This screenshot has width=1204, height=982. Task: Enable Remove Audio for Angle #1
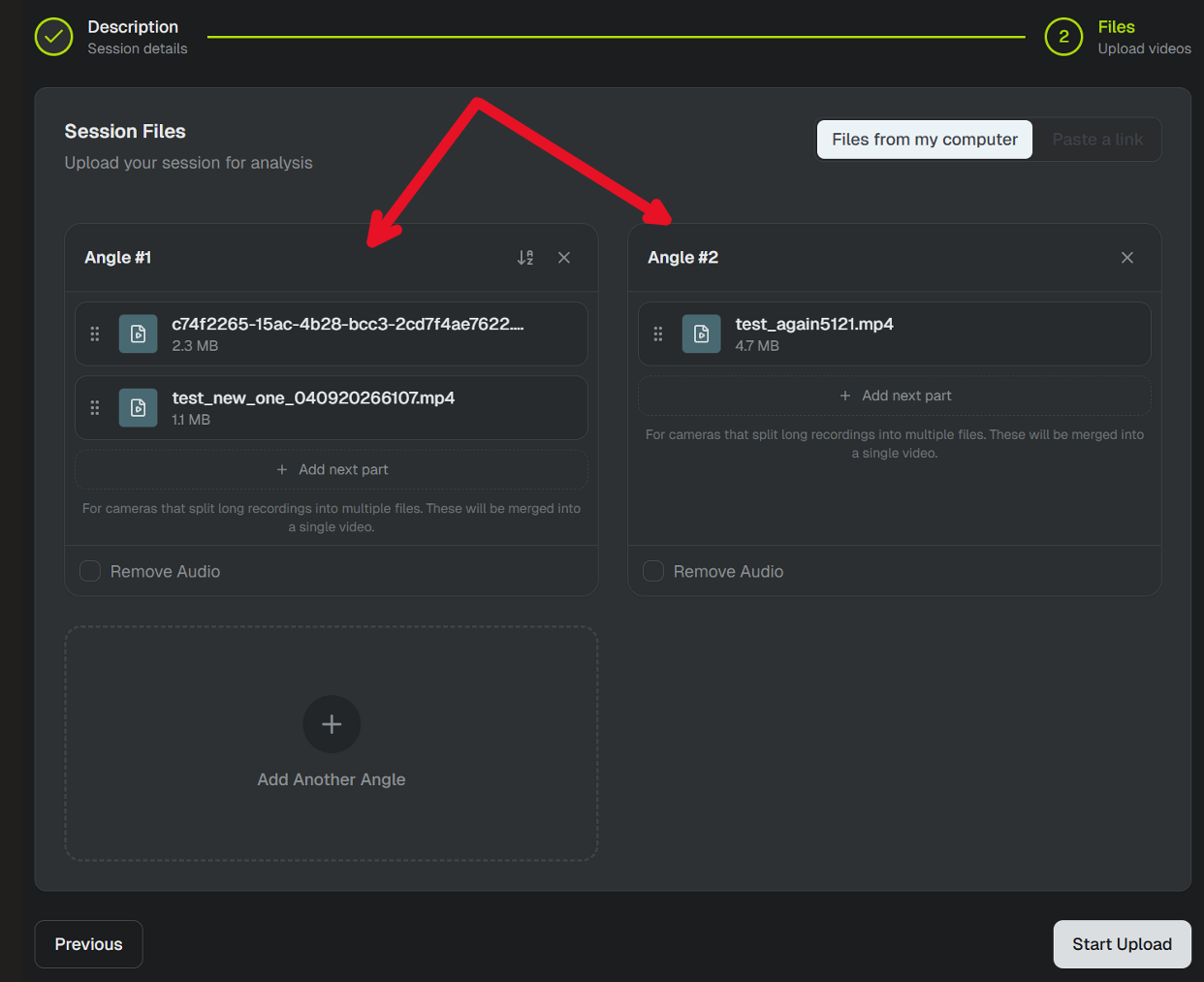tap(90, 571)
